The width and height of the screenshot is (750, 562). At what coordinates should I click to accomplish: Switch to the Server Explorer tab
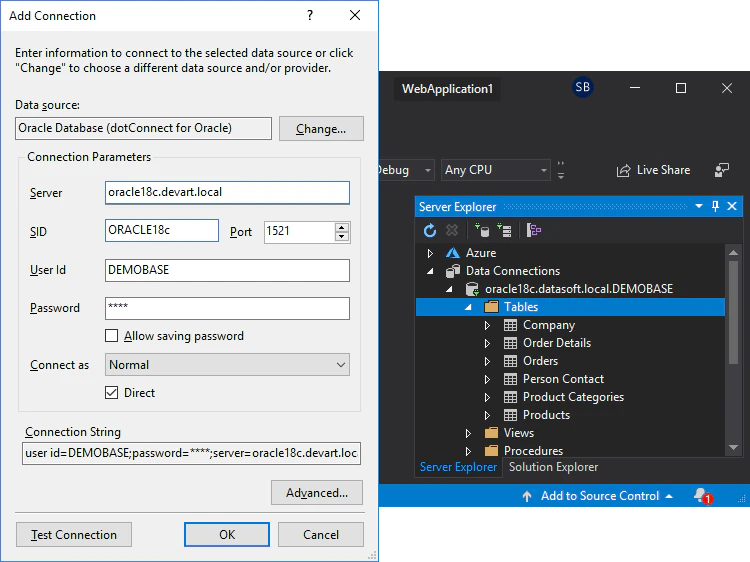458,467
